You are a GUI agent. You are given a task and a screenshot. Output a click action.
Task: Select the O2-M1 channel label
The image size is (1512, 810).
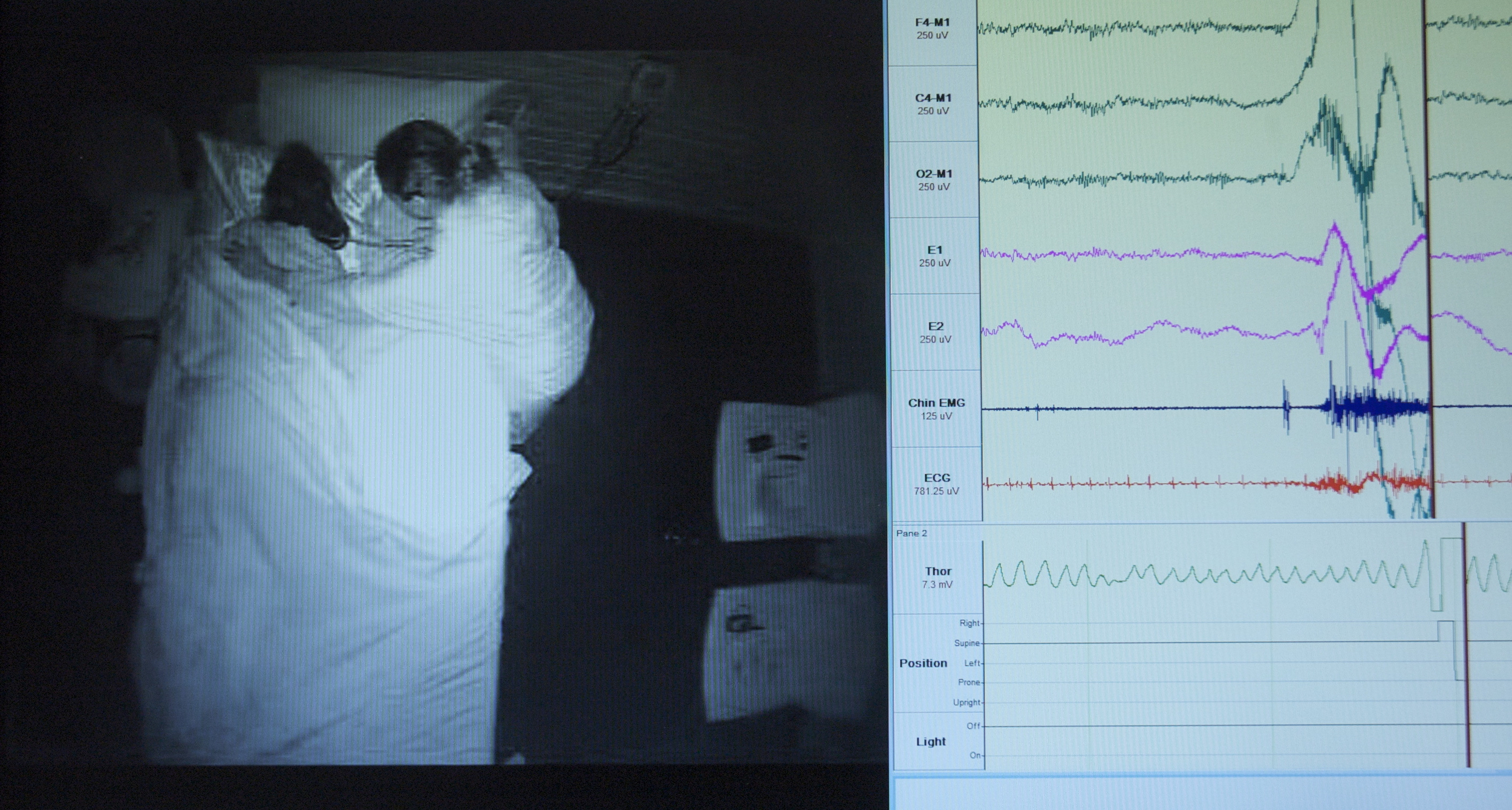[x=933, y=174]
